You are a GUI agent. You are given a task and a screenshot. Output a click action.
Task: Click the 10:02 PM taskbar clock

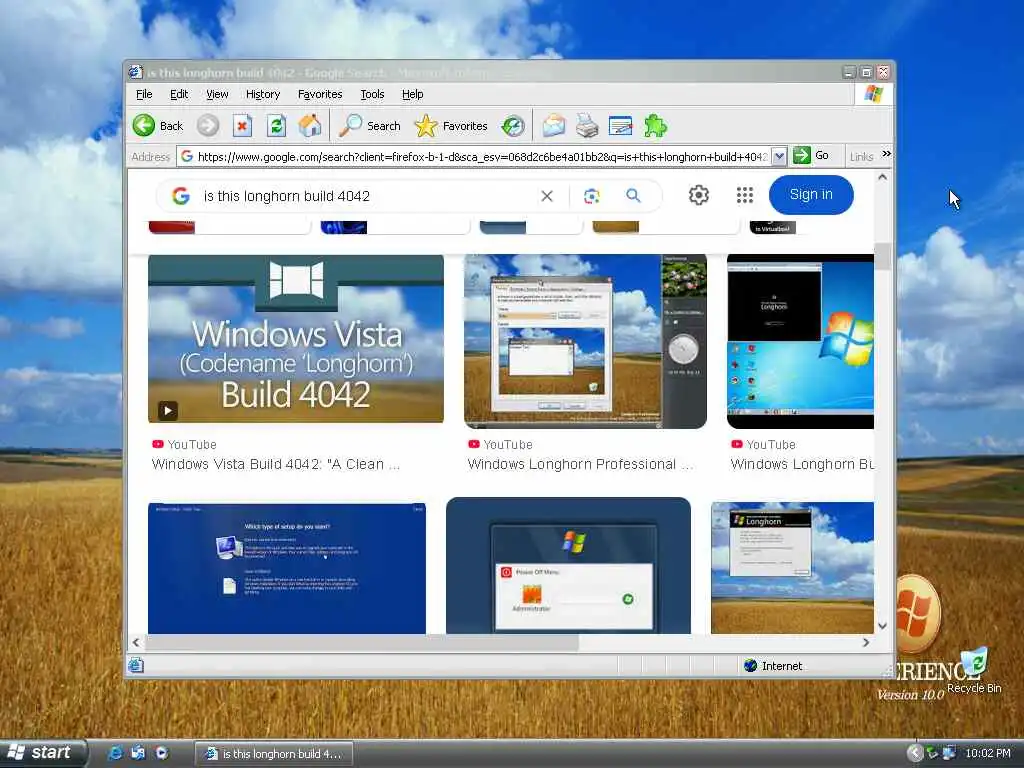coord(987,753)
